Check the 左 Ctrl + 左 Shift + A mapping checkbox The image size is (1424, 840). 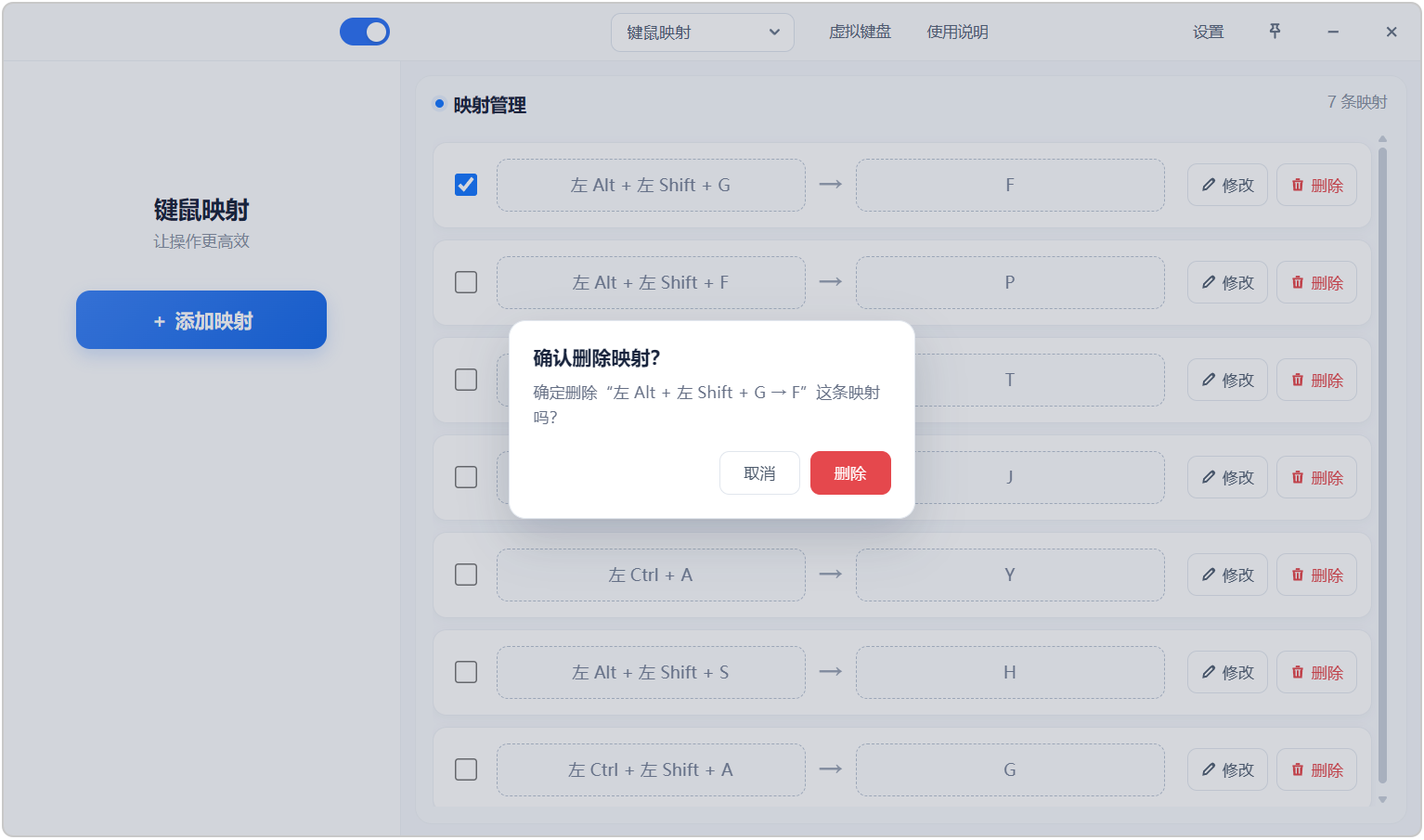(466, 769)
